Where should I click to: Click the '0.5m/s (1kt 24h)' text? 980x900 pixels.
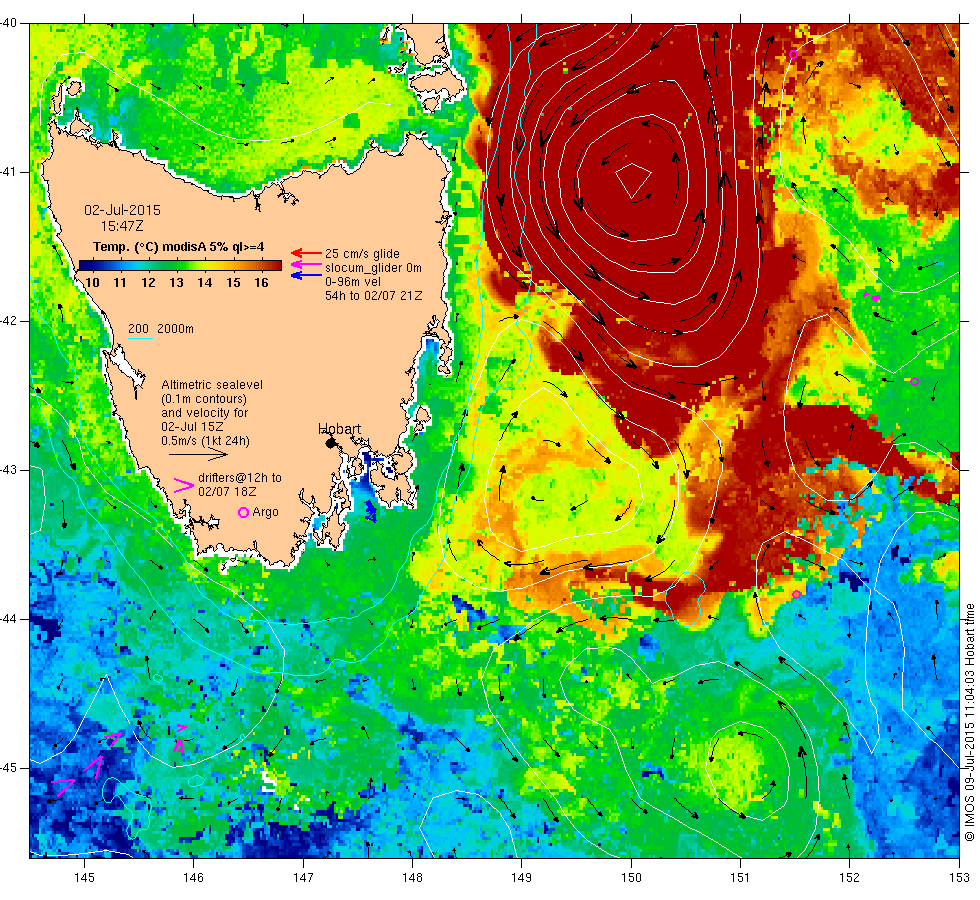click(205, 441)
